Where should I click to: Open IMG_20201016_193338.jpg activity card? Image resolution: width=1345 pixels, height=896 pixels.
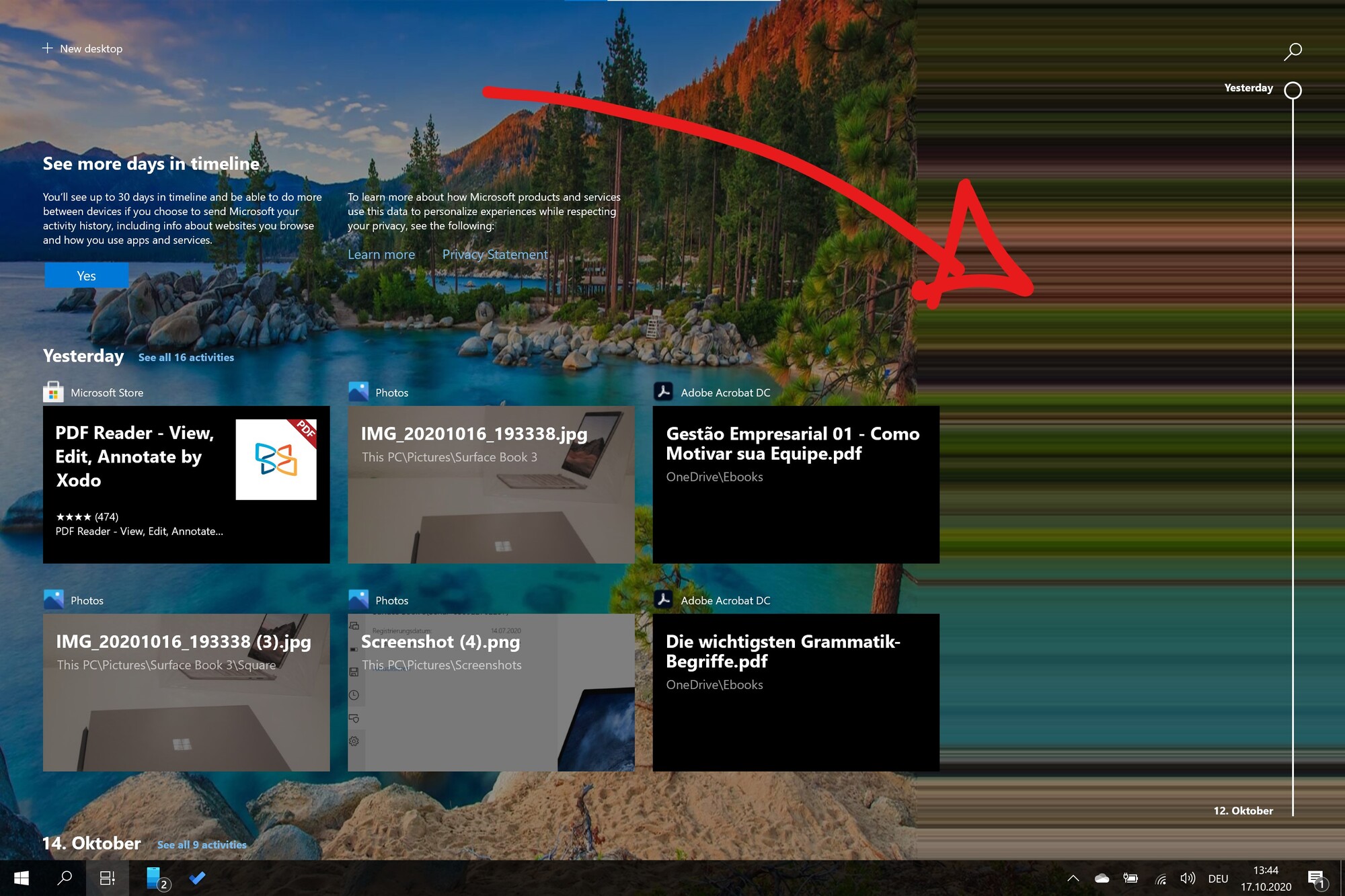point(491,485)
